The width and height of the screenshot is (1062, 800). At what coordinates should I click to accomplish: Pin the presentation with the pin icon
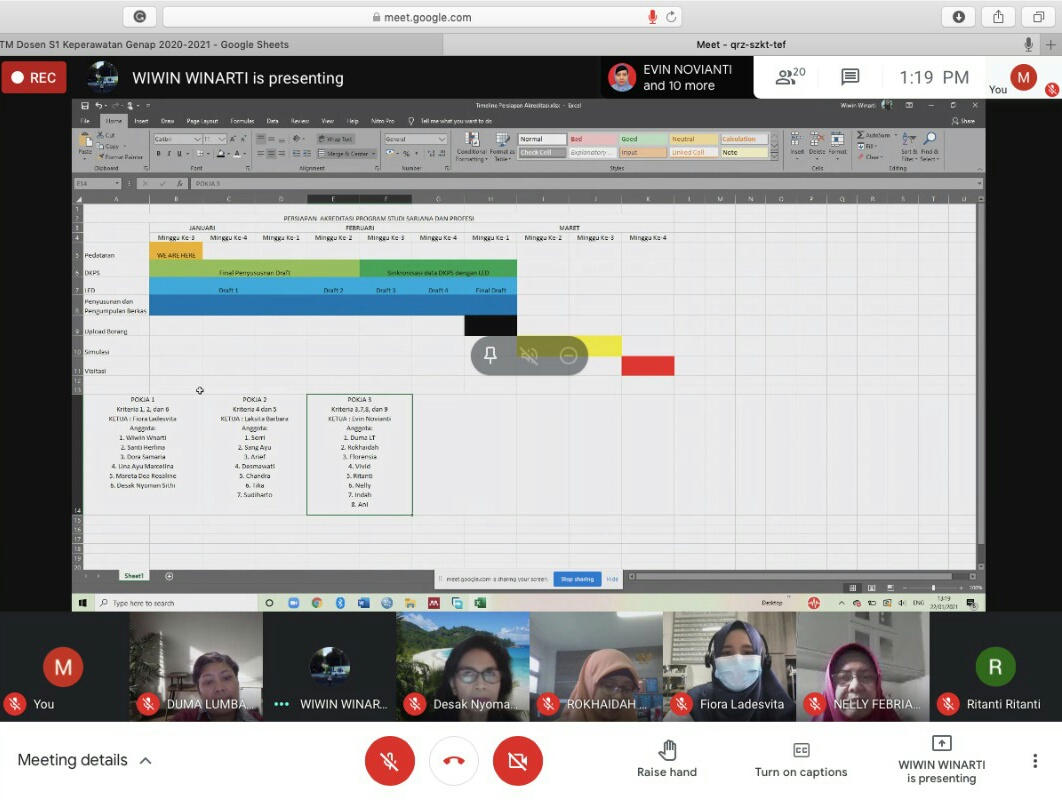(490, 355)
